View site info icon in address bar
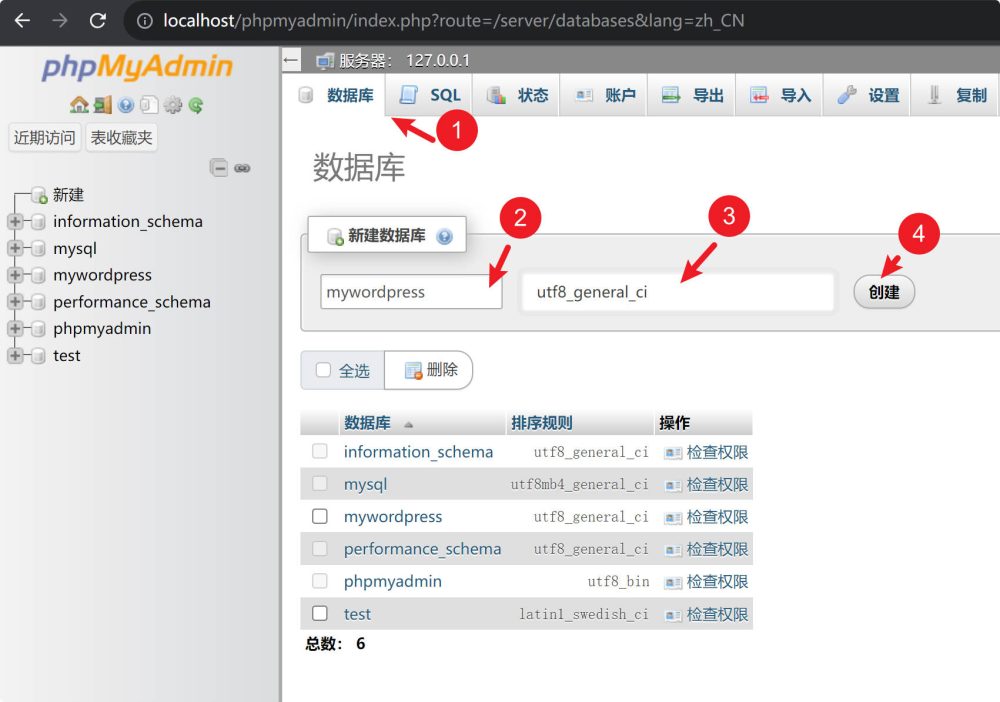 [145, 21]
